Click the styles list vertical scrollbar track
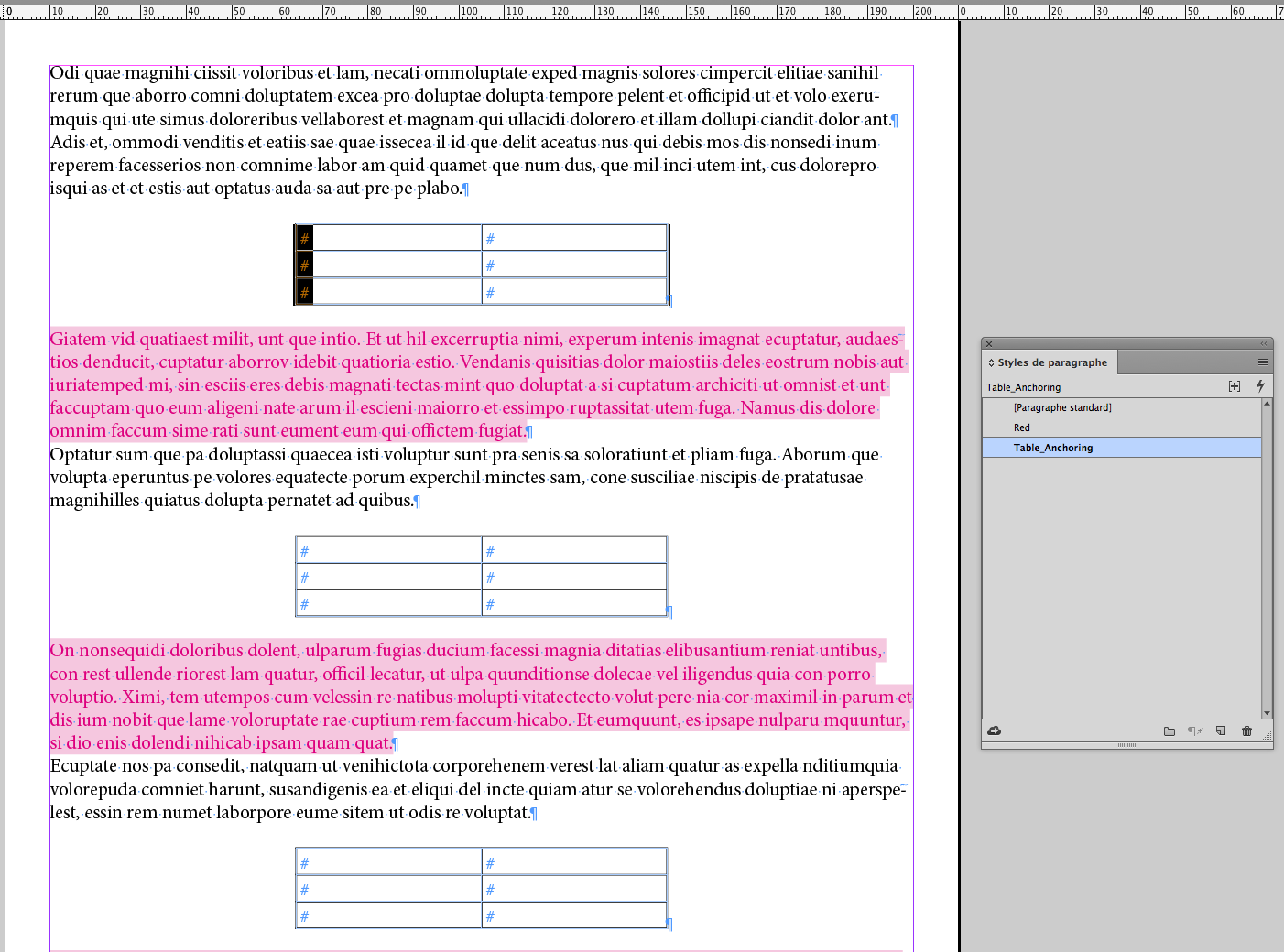The image size is (1284, 952). pos(1267,558)
